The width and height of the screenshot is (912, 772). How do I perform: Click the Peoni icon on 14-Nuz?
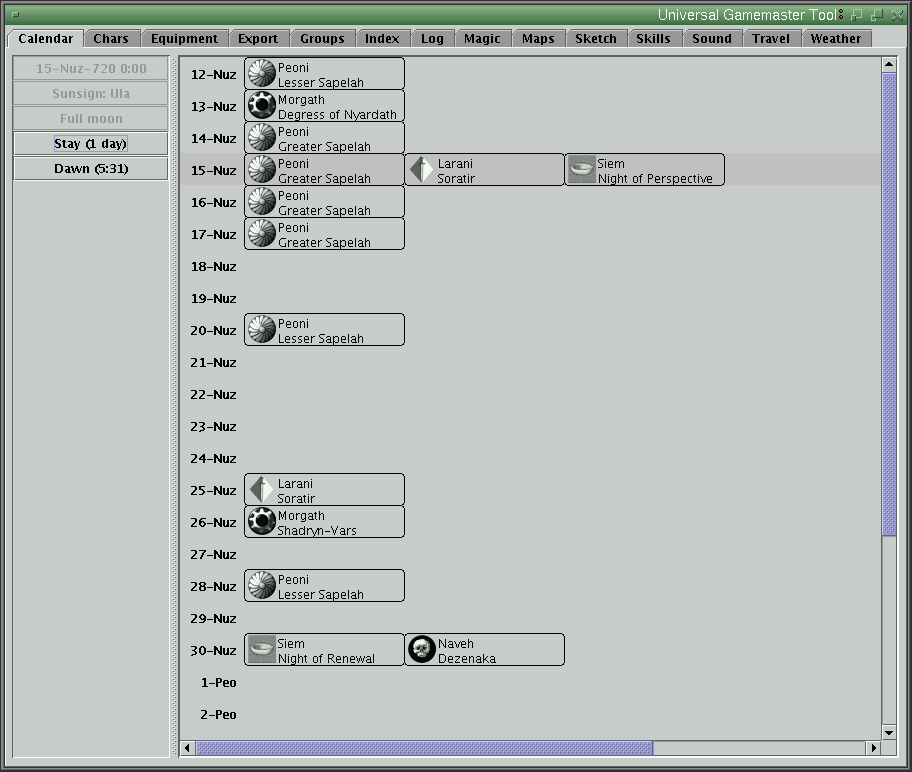(x=262, y=137)
